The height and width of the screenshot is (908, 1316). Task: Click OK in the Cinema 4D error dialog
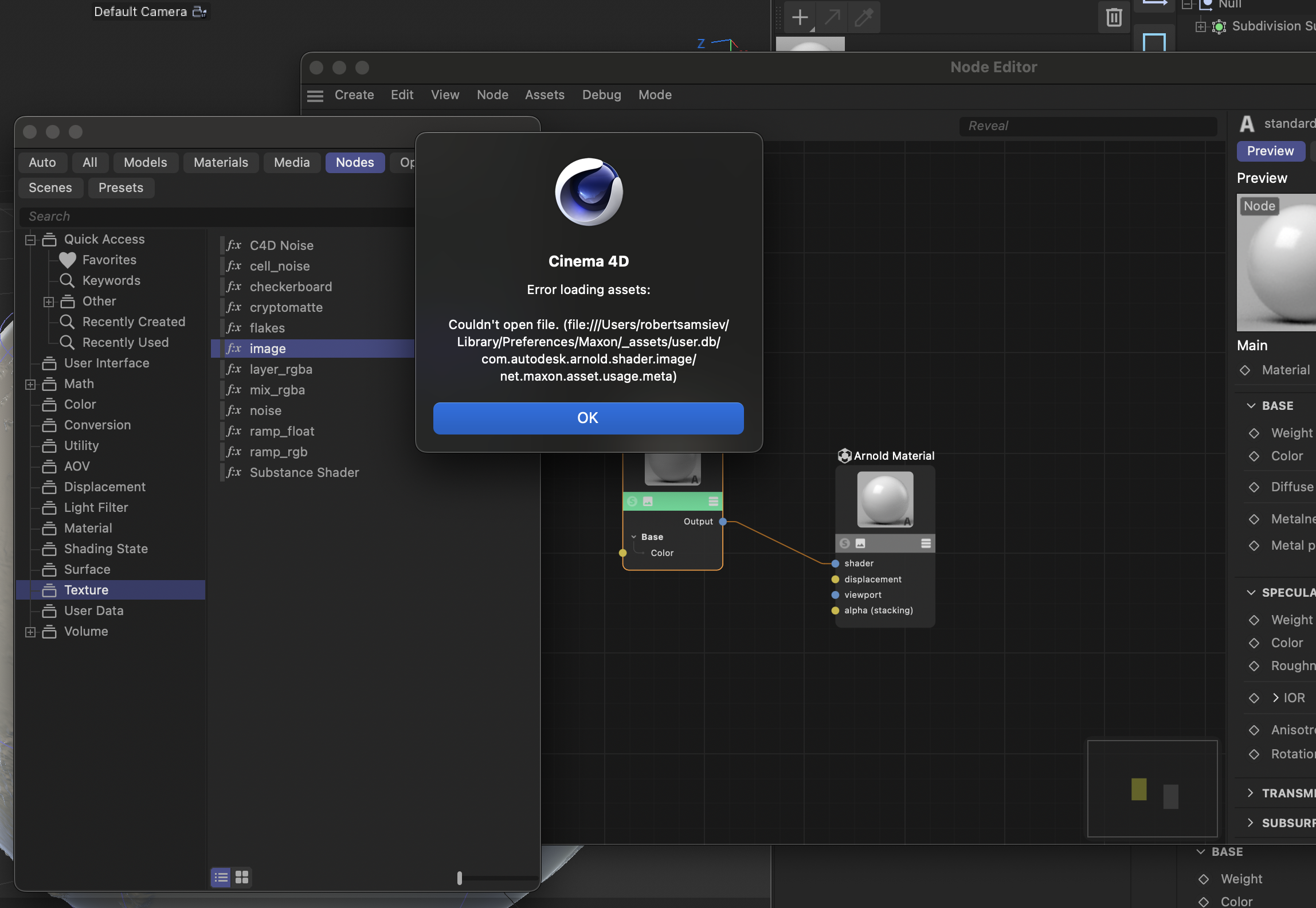[588, 418]
